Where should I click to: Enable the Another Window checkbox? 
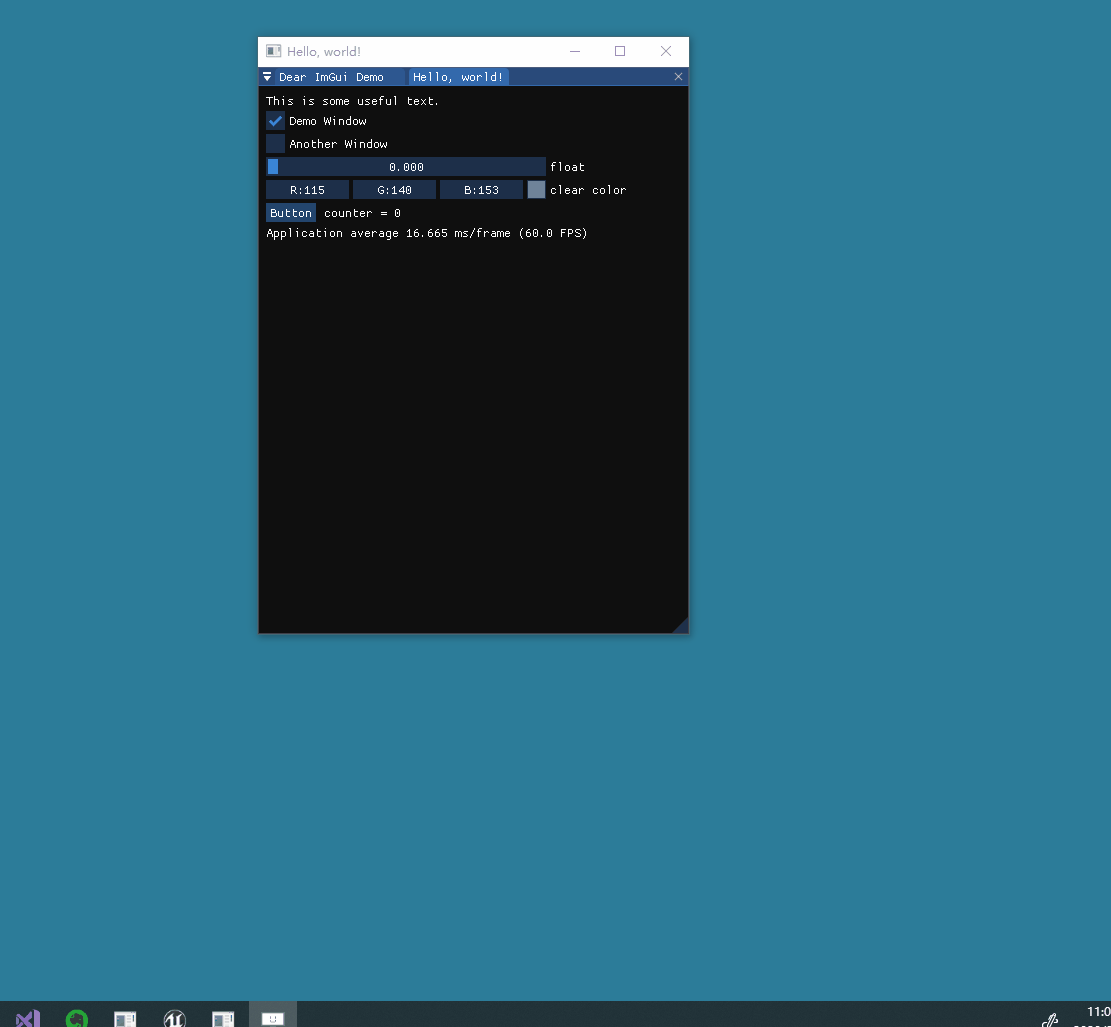(x=276, y=144)
